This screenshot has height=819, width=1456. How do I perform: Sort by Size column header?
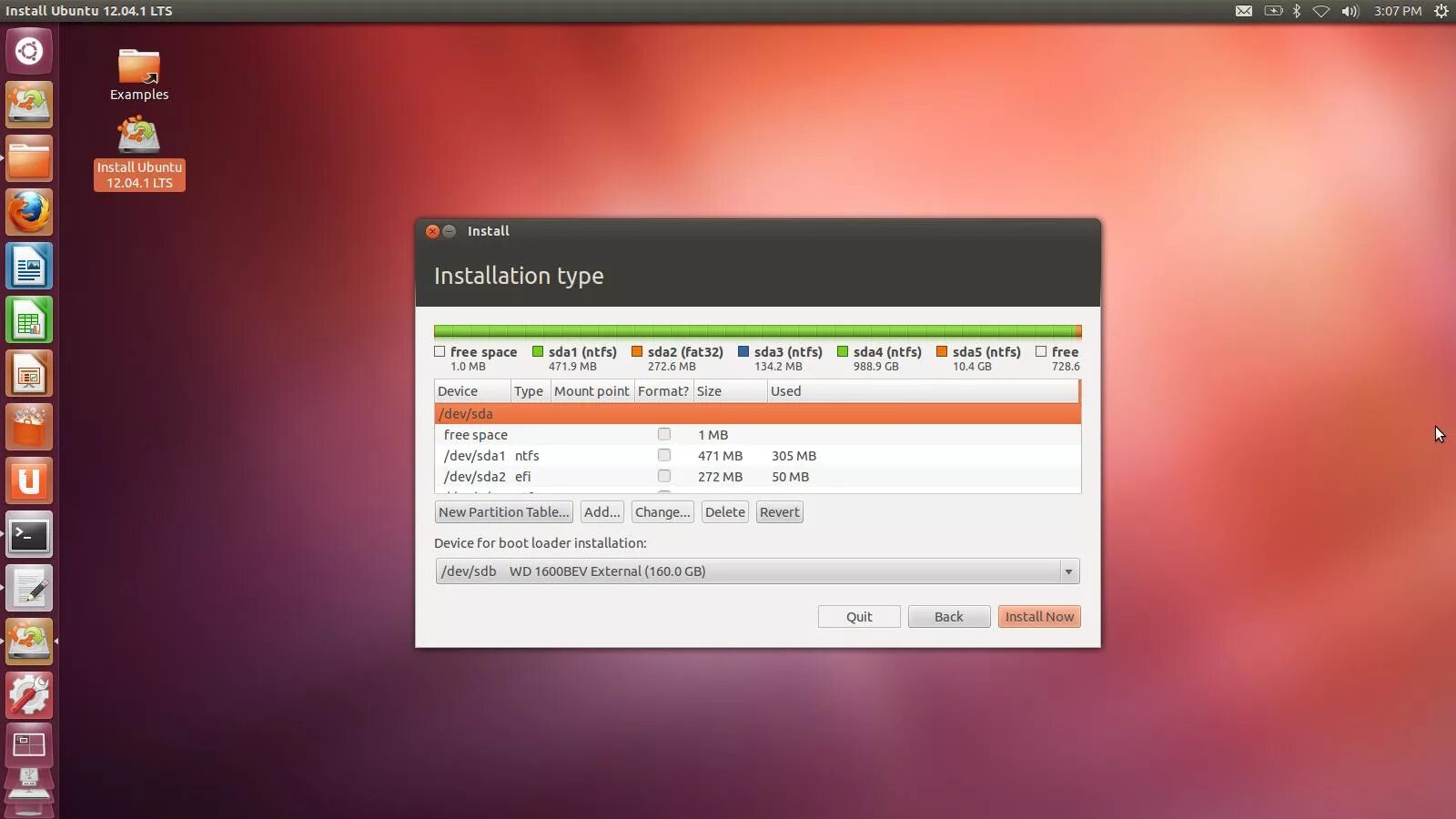(x=731, y=391)
